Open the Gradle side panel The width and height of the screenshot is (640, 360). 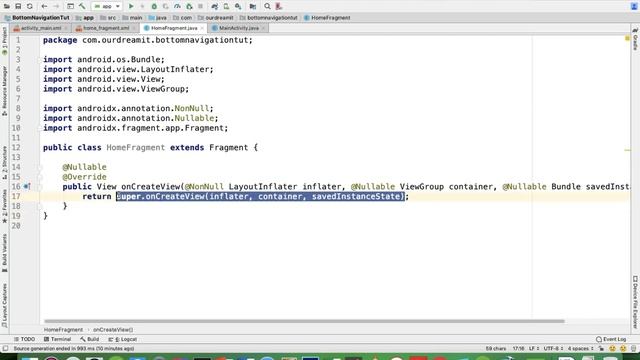coord(635,40)
